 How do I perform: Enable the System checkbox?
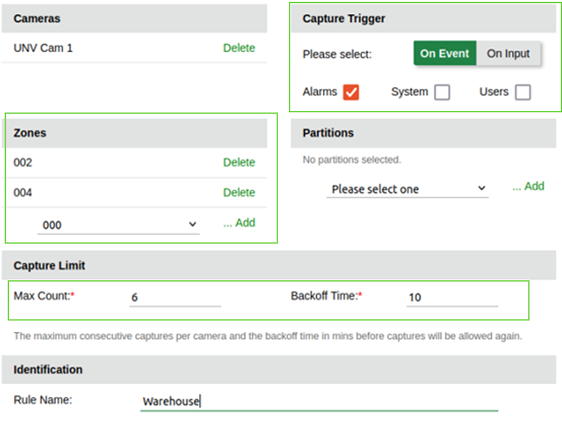click(442, 92)
